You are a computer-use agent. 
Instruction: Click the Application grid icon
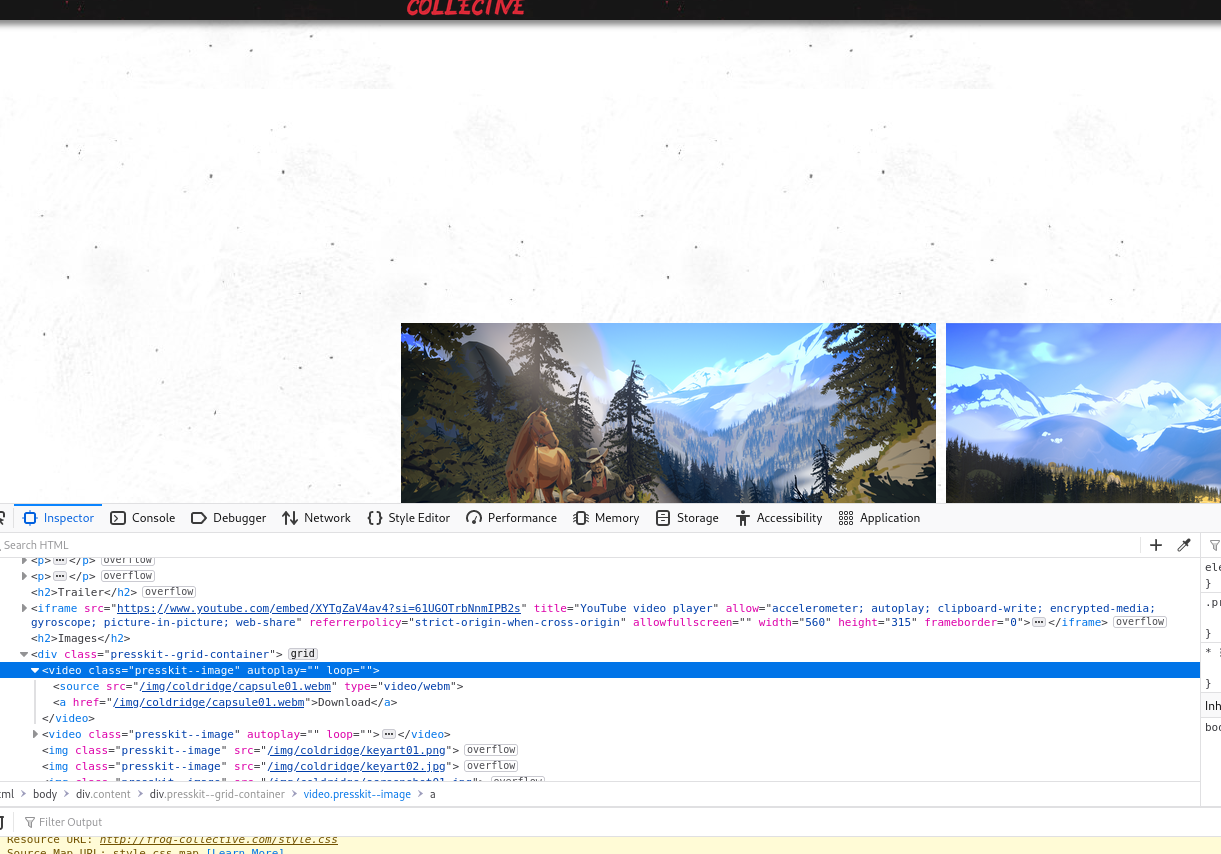pyautogui.click(x=846, y=518)
